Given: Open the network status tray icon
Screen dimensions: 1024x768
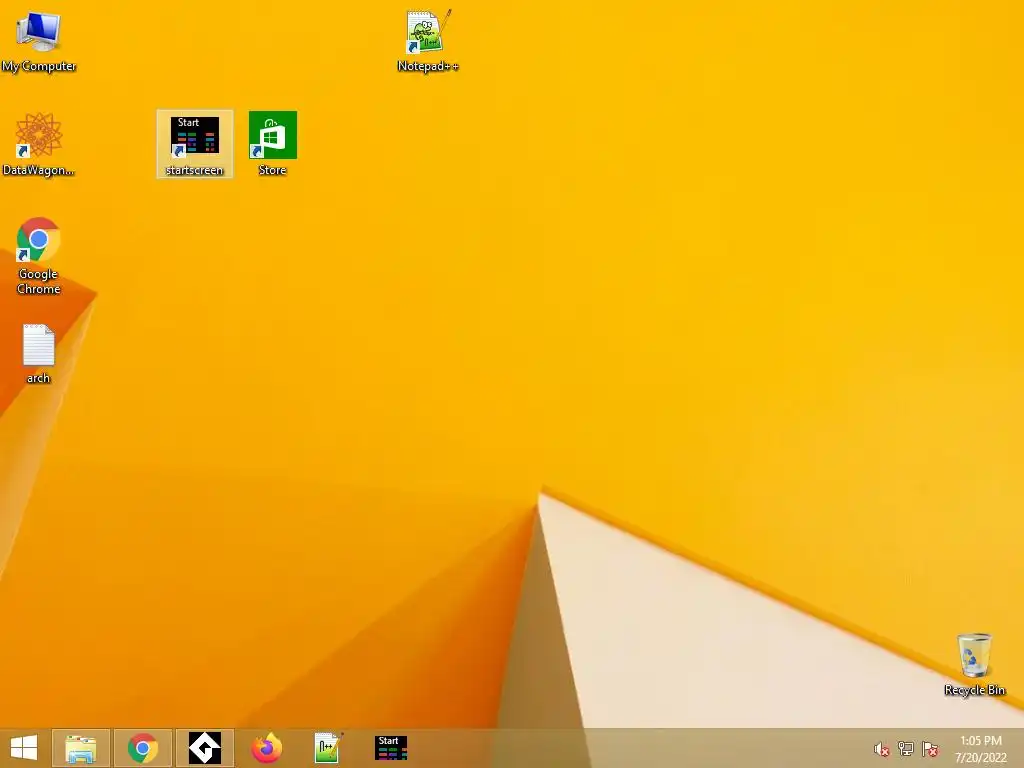Looking at the screenshot, I should [x=906, y=749].
